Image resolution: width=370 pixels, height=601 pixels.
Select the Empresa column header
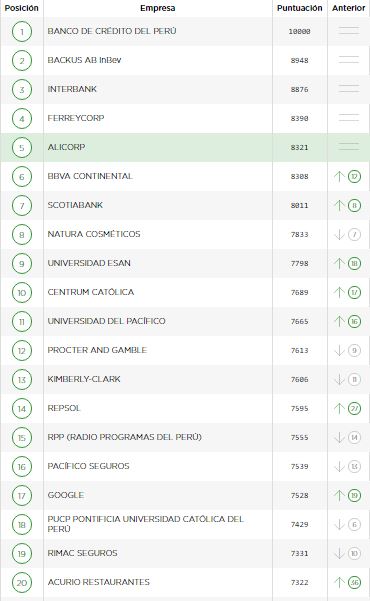[158, 8]
